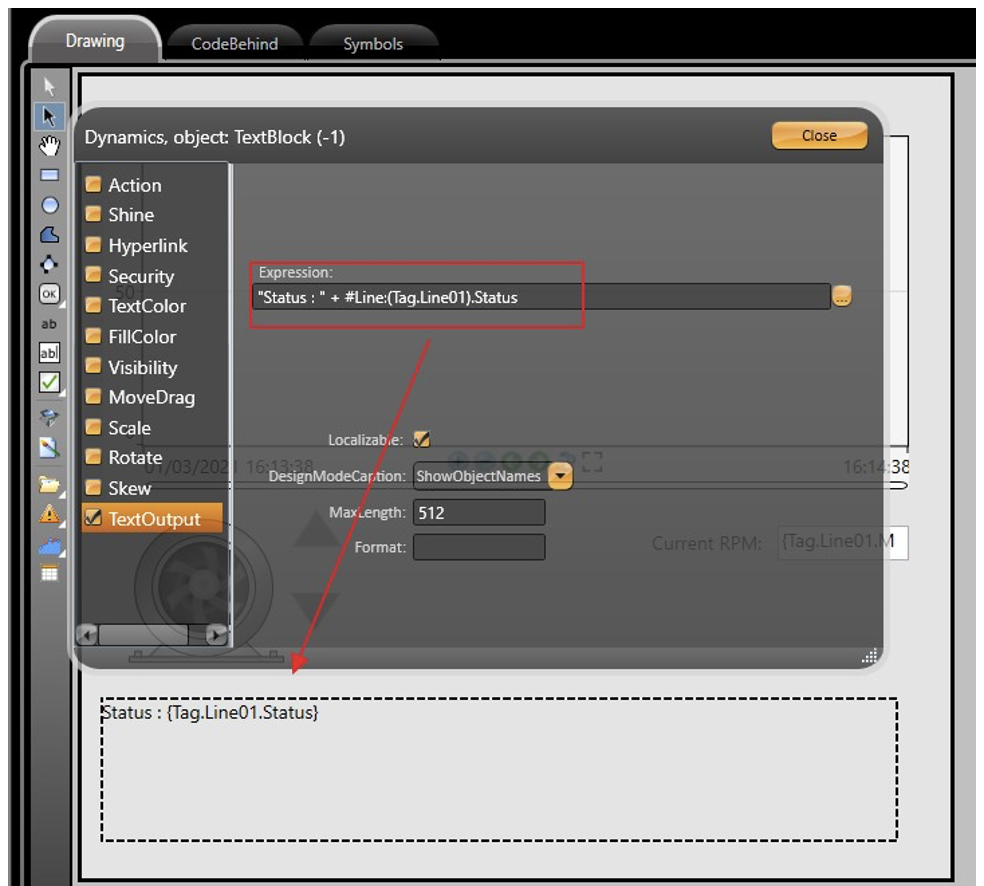Click the dynamics list scrollbar left arrow
The height and width of the screenshot is (886, 984).
(x=87, y=635)
